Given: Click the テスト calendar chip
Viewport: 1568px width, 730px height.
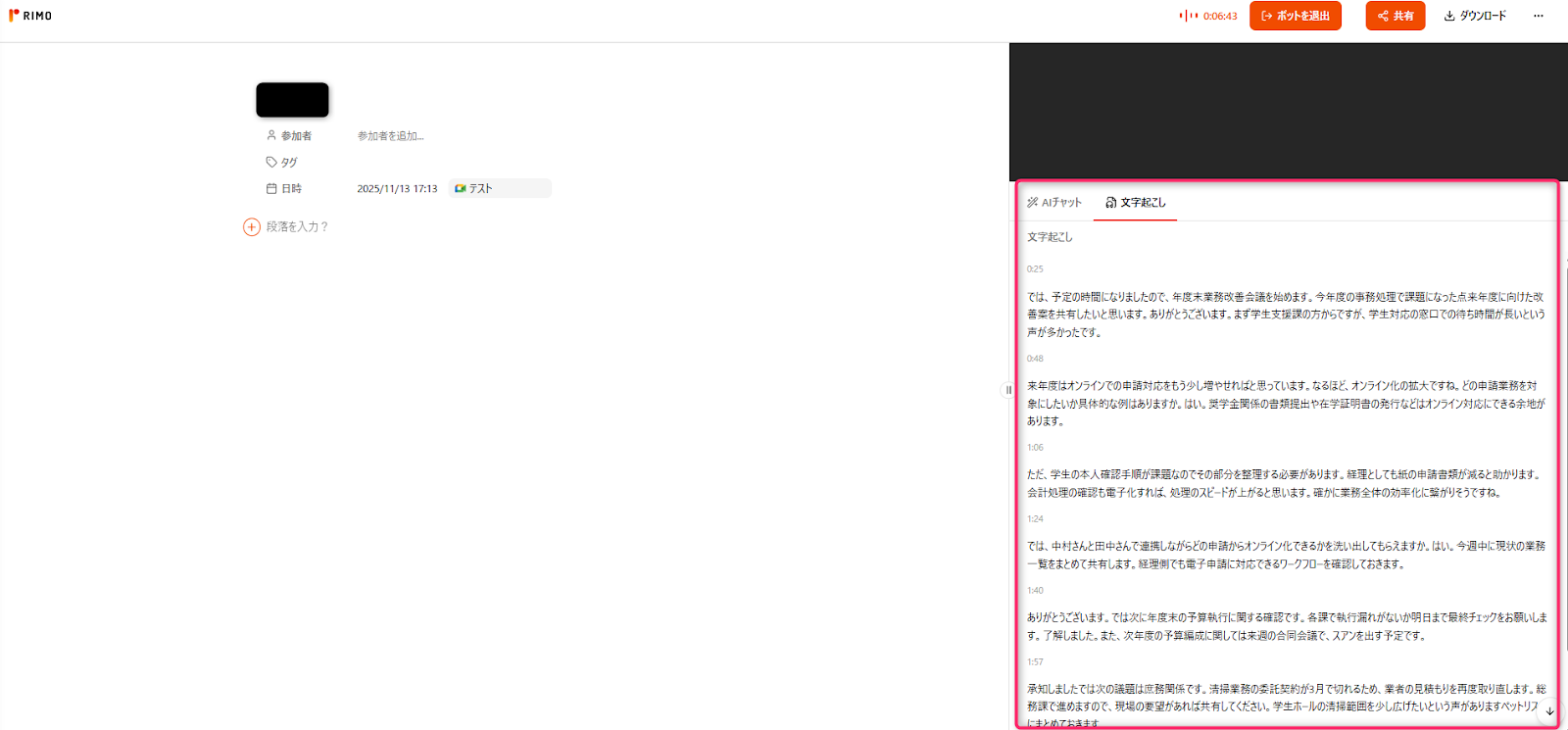Looking at the screenshot, I should coord(500,188).
